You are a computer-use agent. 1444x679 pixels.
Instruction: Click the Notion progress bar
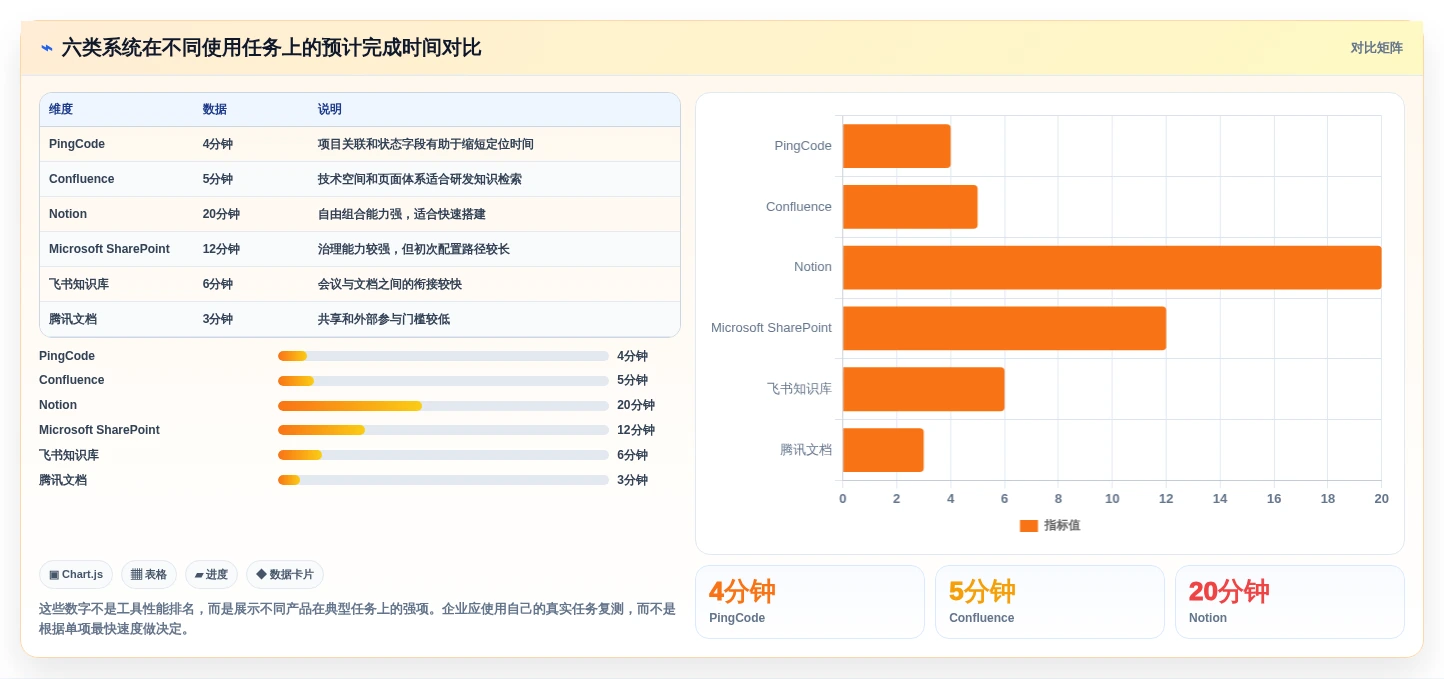point(443,406)
